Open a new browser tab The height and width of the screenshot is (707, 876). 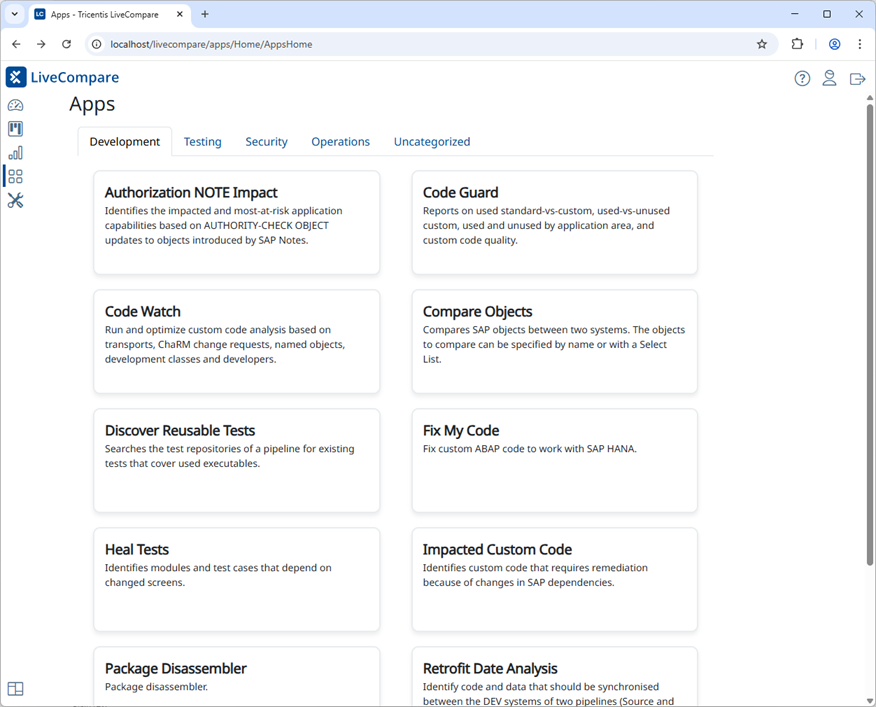(x=205, y=15)
